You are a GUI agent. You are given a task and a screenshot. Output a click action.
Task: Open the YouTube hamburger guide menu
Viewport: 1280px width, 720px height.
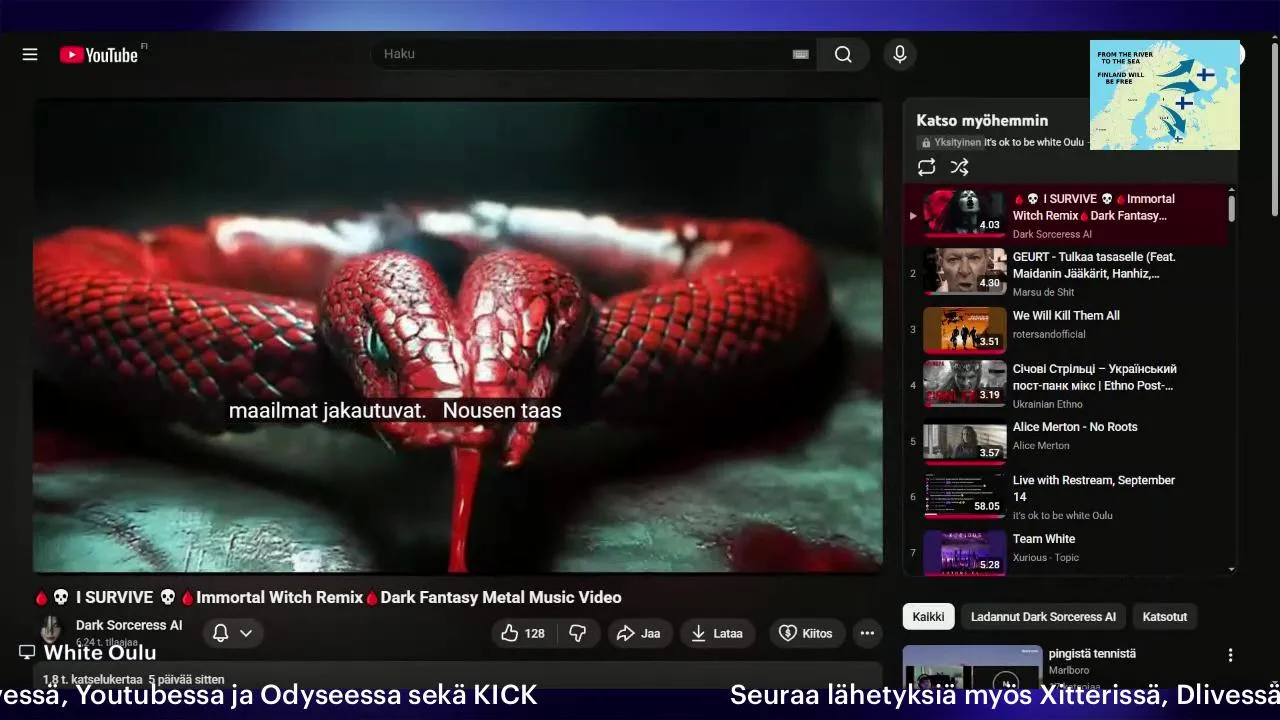click(x=30, y=54)
